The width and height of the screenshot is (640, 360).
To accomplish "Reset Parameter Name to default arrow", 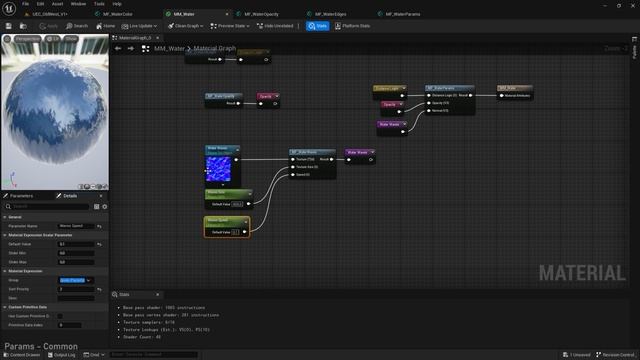I will click(99, 226).
